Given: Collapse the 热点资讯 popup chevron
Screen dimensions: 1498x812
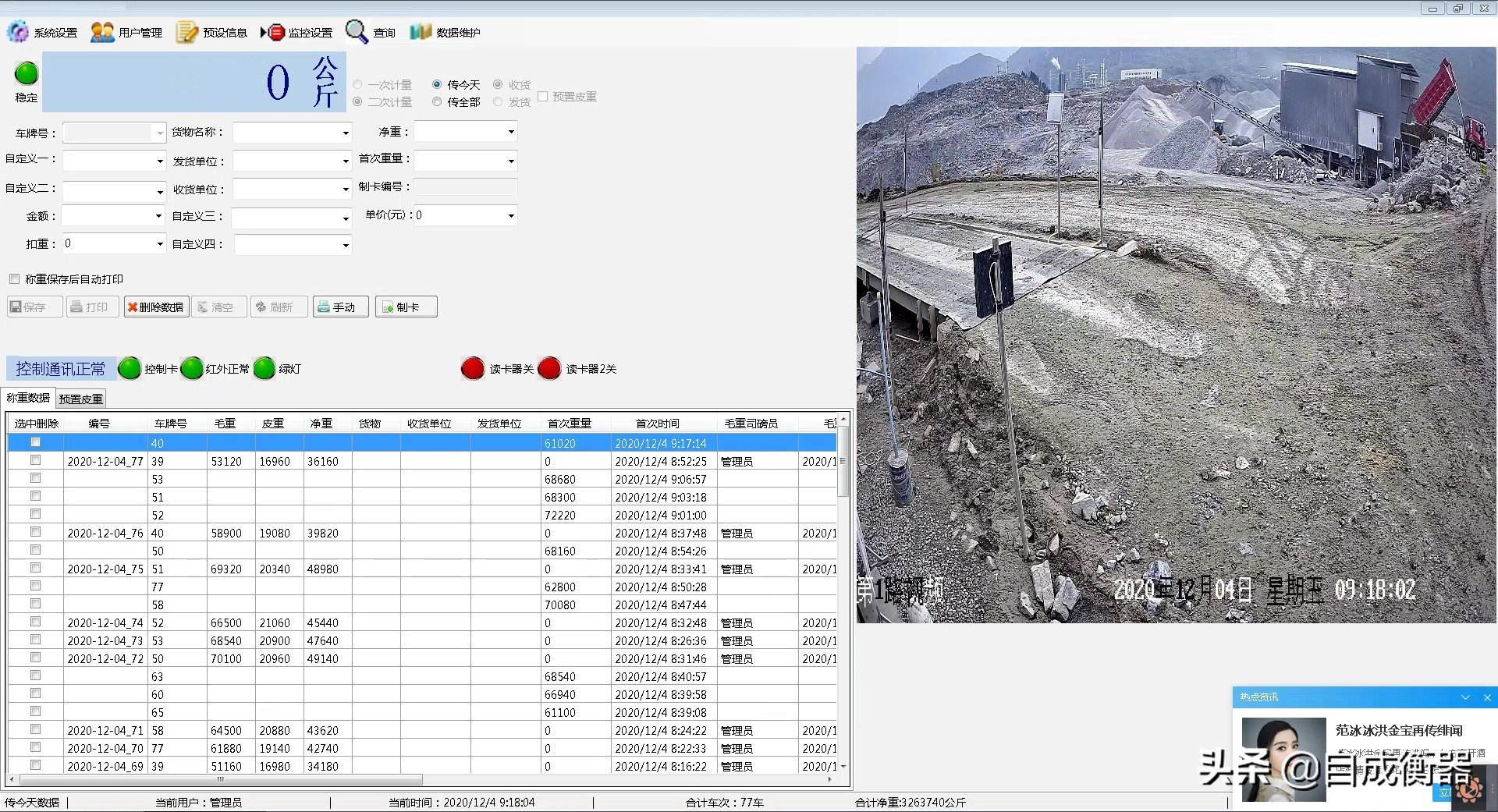Looking at the screenshot, I should tap(1465, 697).
